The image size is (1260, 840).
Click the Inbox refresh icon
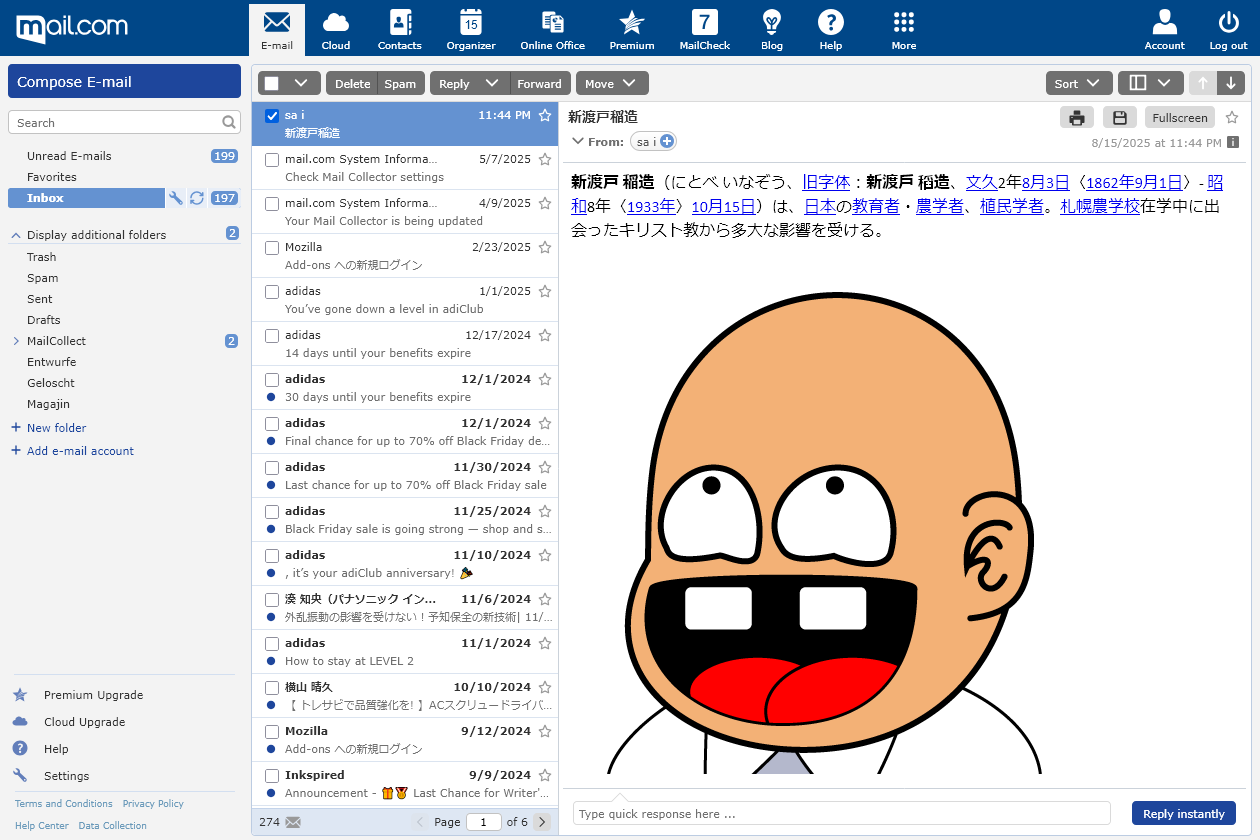(x=197, y=198)
